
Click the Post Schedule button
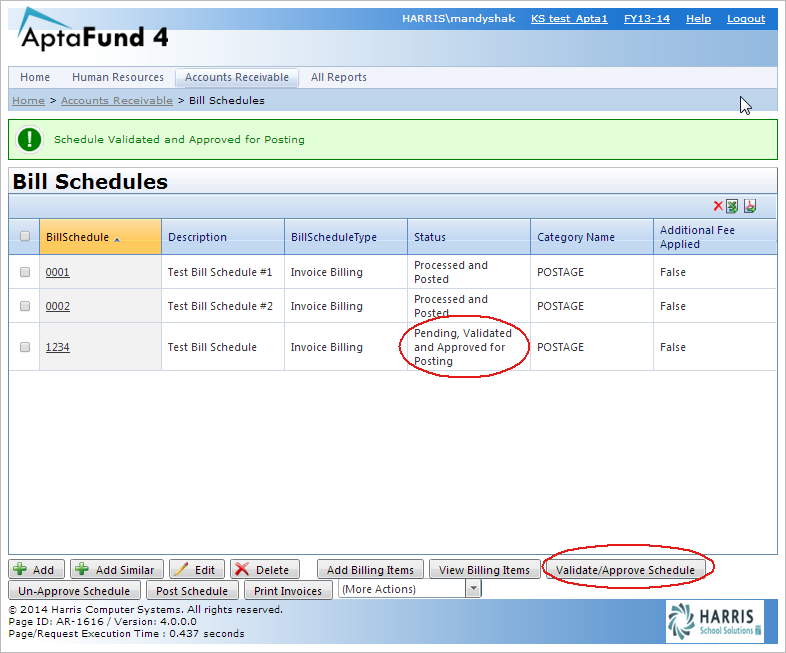point(192,591)
